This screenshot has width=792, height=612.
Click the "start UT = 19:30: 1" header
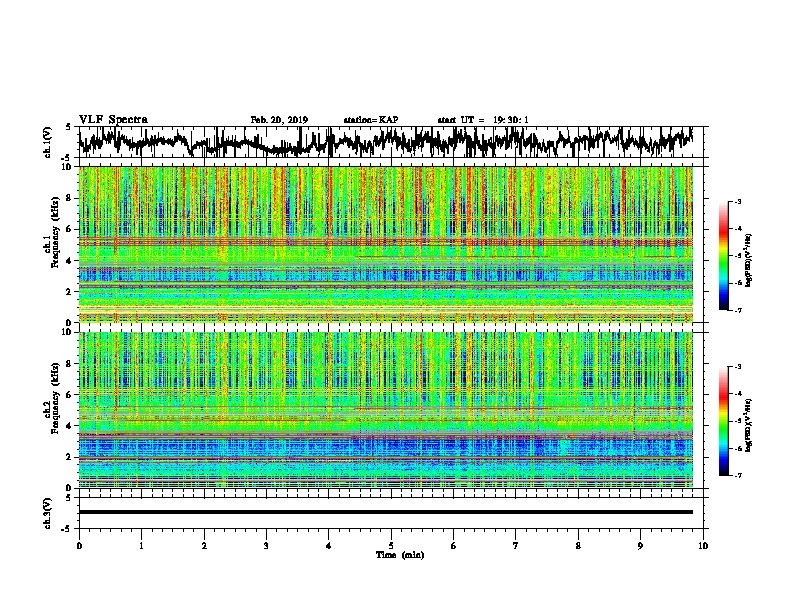pyautogui.click(x=483, y=120)
